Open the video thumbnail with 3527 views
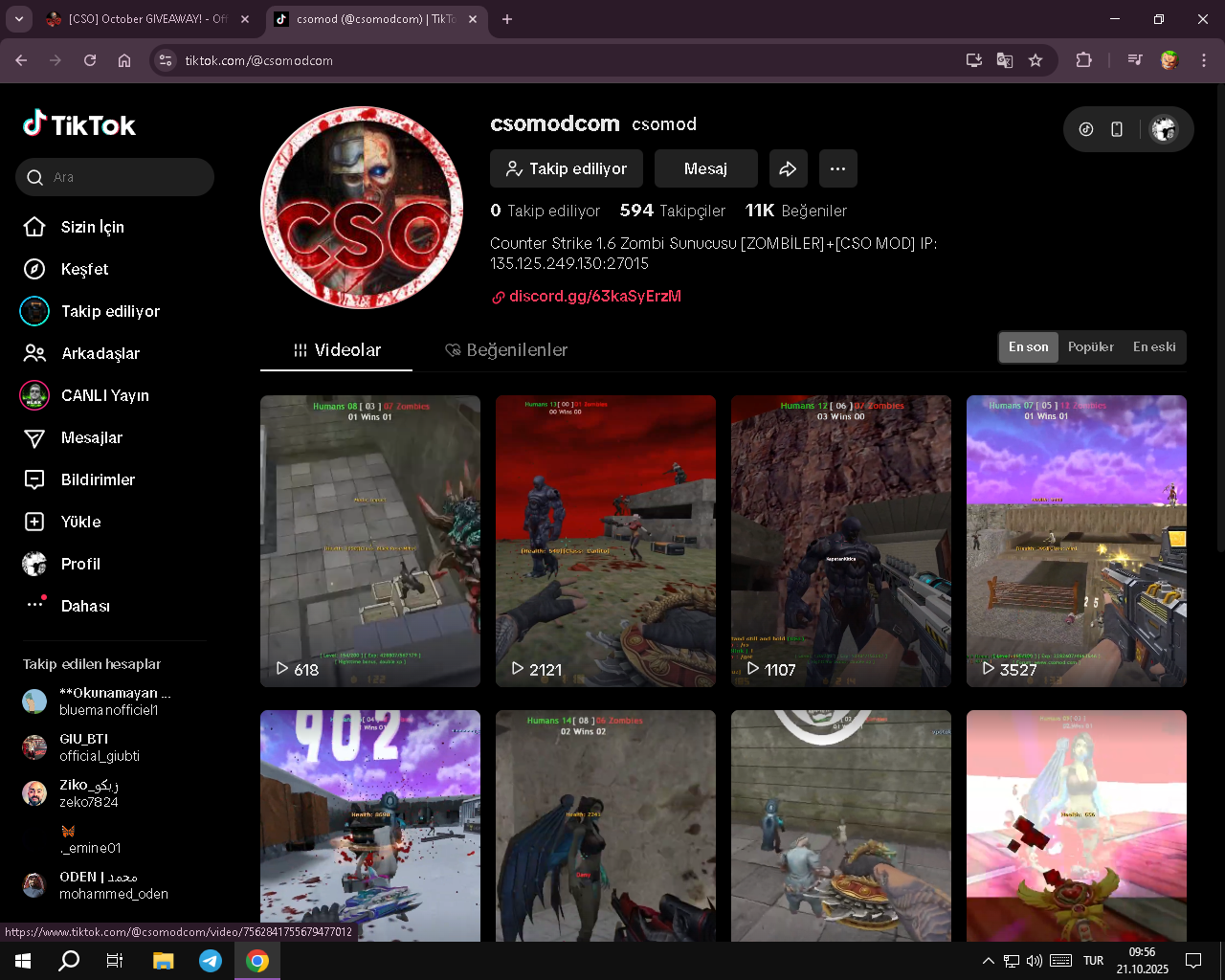Image resolution: width=1225 pixels, height=980 pixels. point(1076,541)
